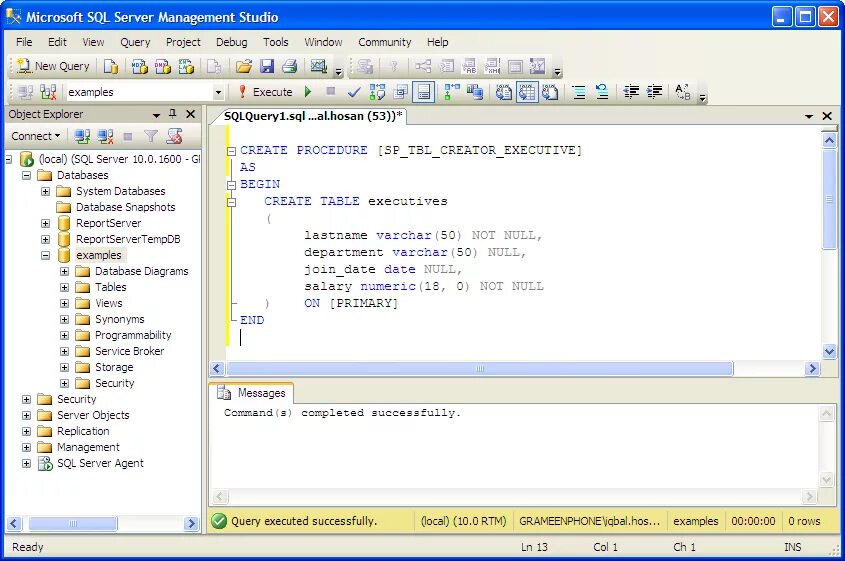
Task: Select the SQL Server Agent node
Action: click(100, 463)
